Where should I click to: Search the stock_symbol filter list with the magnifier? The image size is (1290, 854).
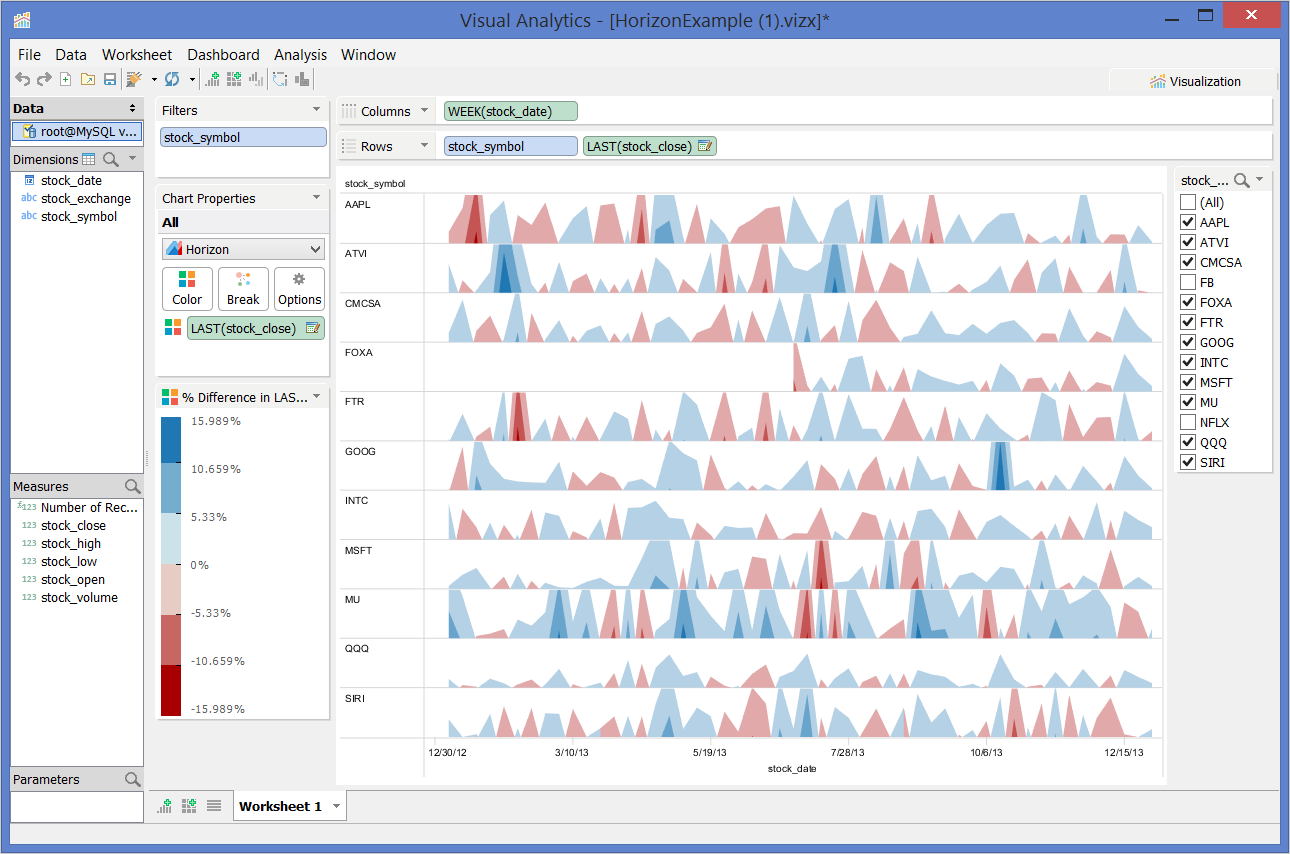tap(1241, 180)
